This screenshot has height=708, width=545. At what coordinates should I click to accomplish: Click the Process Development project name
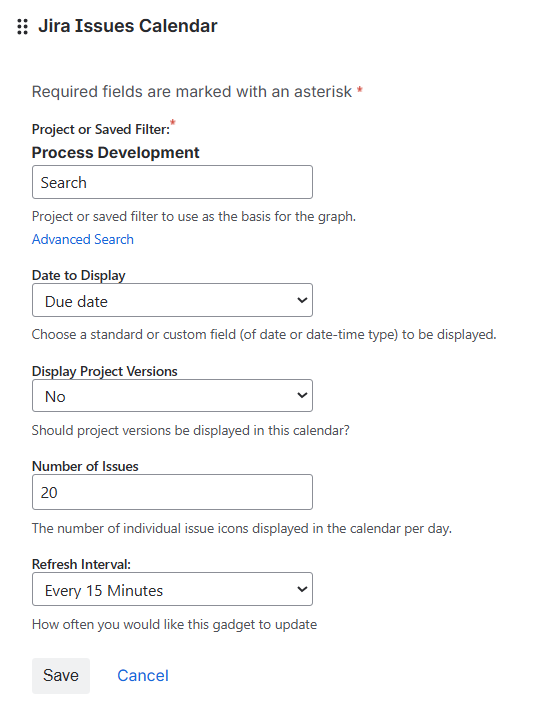pyautogui.click(x=116, y=153)
